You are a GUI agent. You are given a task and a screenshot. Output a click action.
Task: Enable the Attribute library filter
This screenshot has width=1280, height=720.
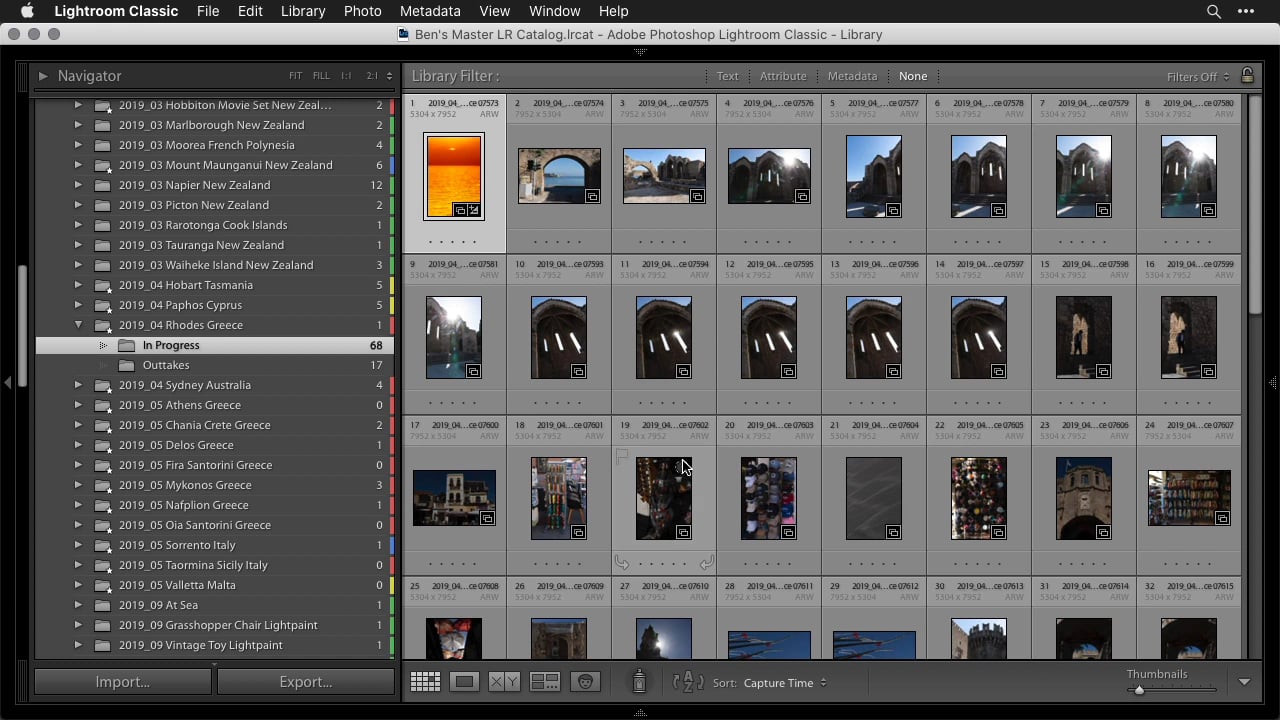pyautogui.click(x=783, y=76)
